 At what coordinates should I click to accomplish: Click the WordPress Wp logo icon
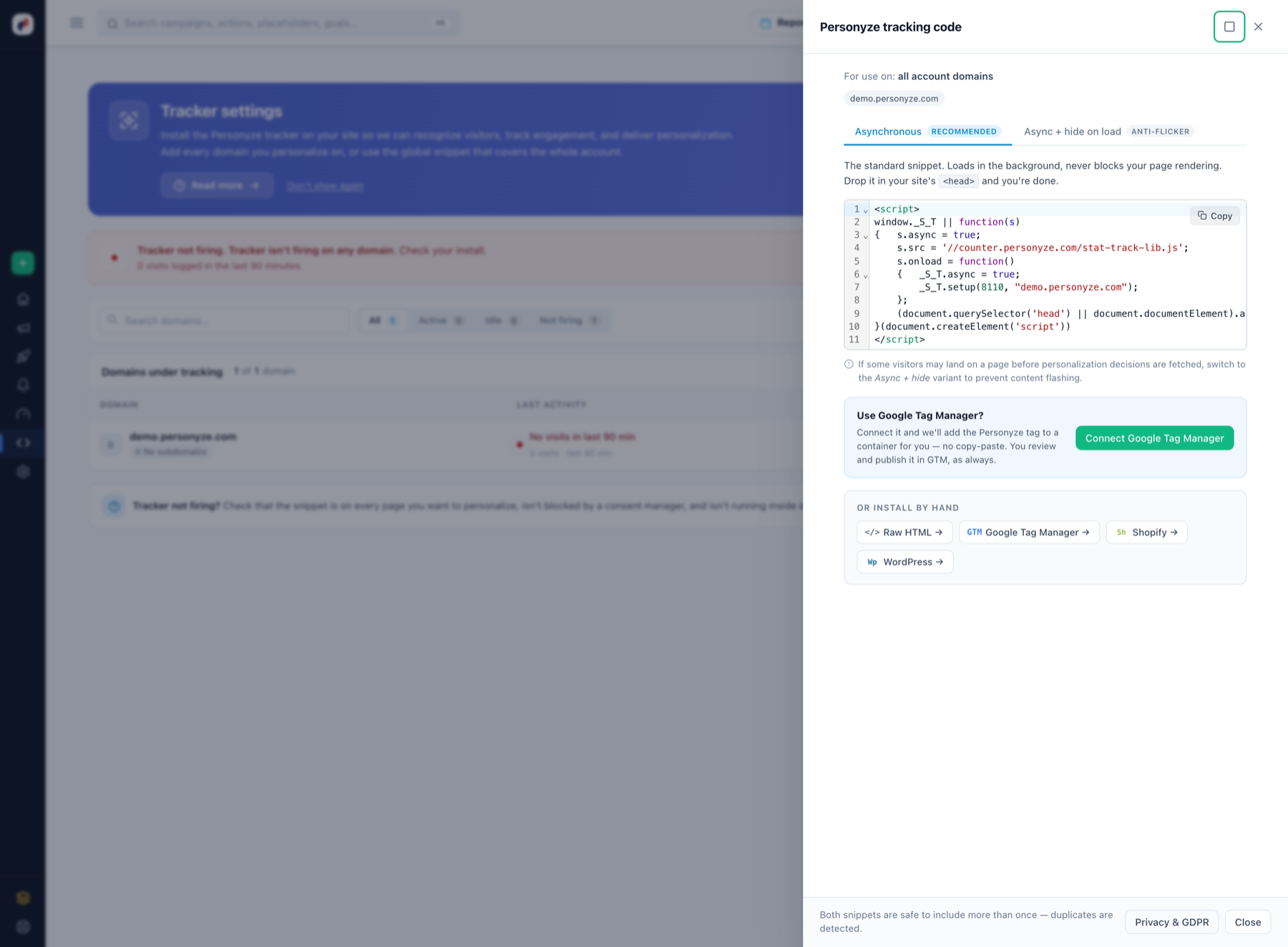coord(872,562)
